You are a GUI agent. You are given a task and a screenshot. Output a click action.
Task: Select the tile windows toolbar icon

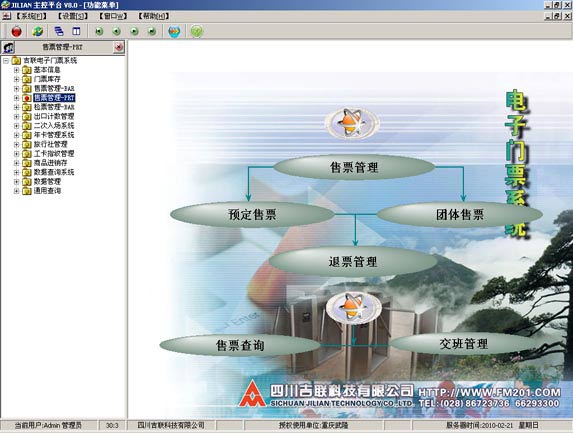76,31
